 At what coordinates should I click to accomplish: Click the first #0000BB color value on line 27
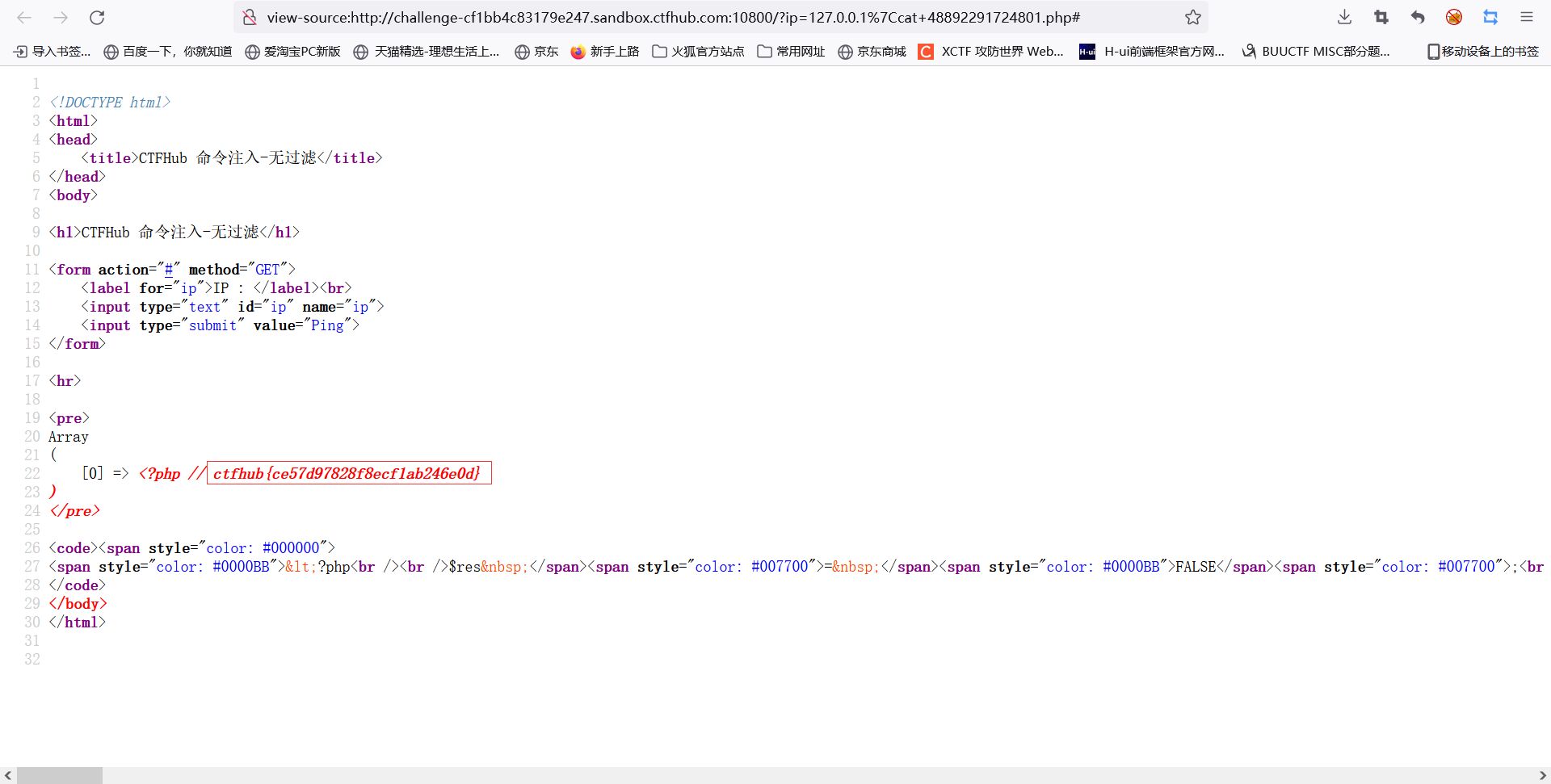(x=241, y=567)
